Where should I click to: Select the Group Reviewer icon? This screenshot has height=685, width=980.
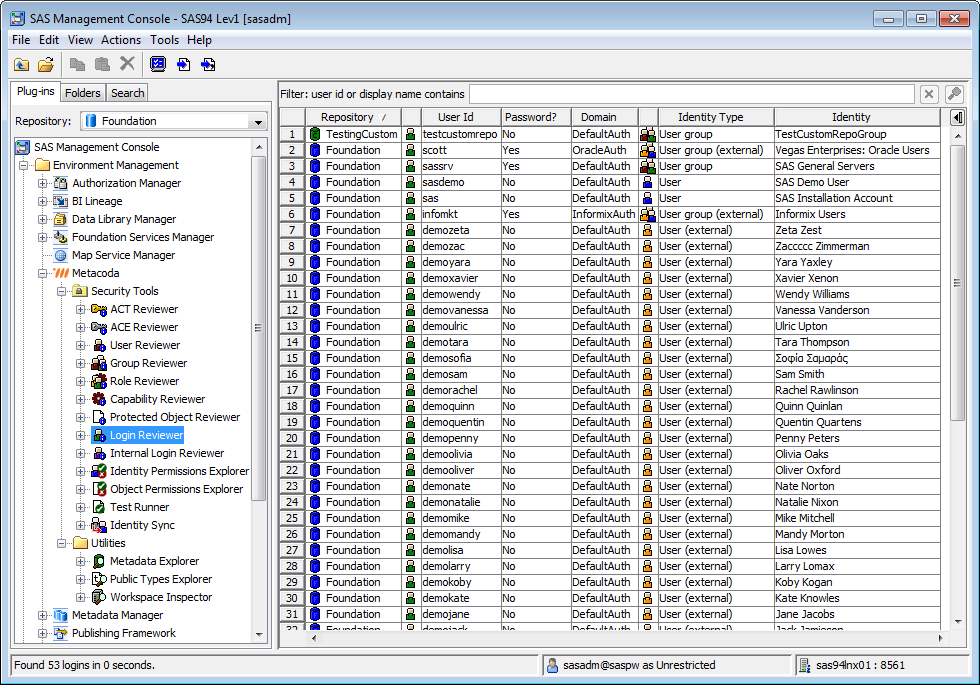click(99, 363)
